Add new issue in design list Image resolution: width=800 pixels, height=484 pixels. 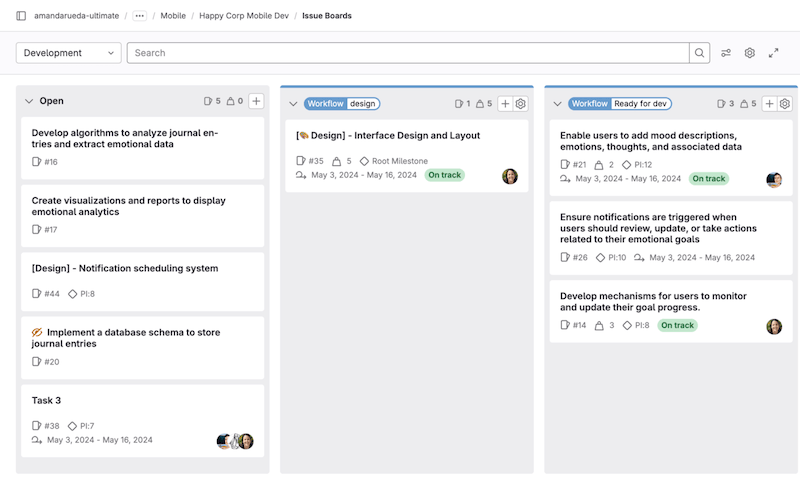[505, 104]
